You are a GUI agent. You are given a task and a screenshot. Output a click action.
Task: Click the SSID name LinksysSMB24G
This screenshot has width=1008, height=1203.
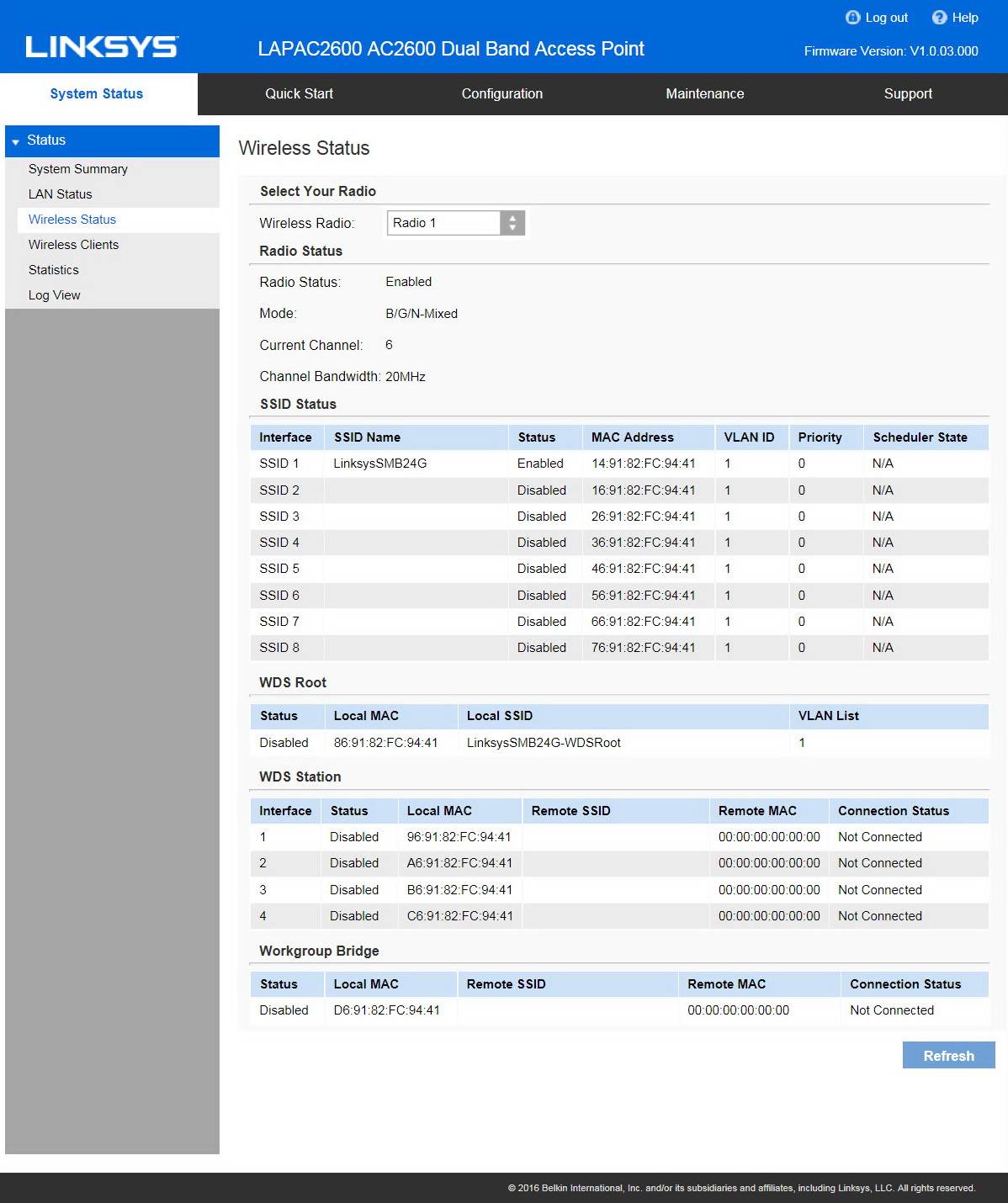point(380,464)
